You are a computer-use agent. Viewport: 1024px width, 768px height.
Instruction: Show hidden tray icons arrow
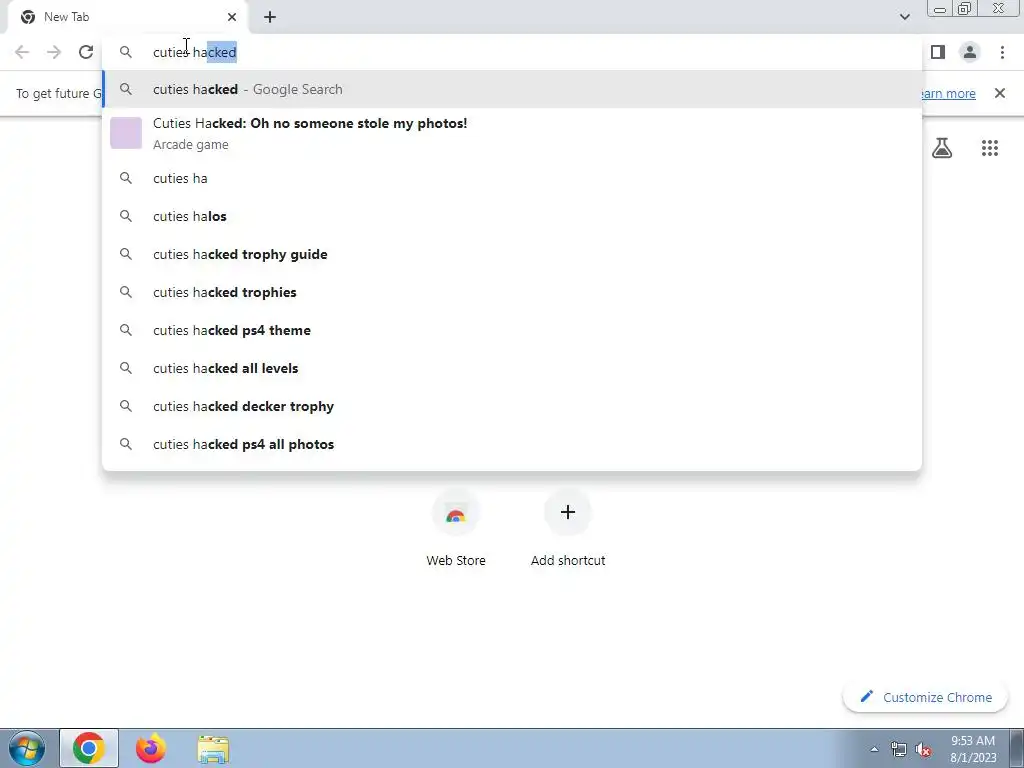pyautogui.click(x=874, y=749)
